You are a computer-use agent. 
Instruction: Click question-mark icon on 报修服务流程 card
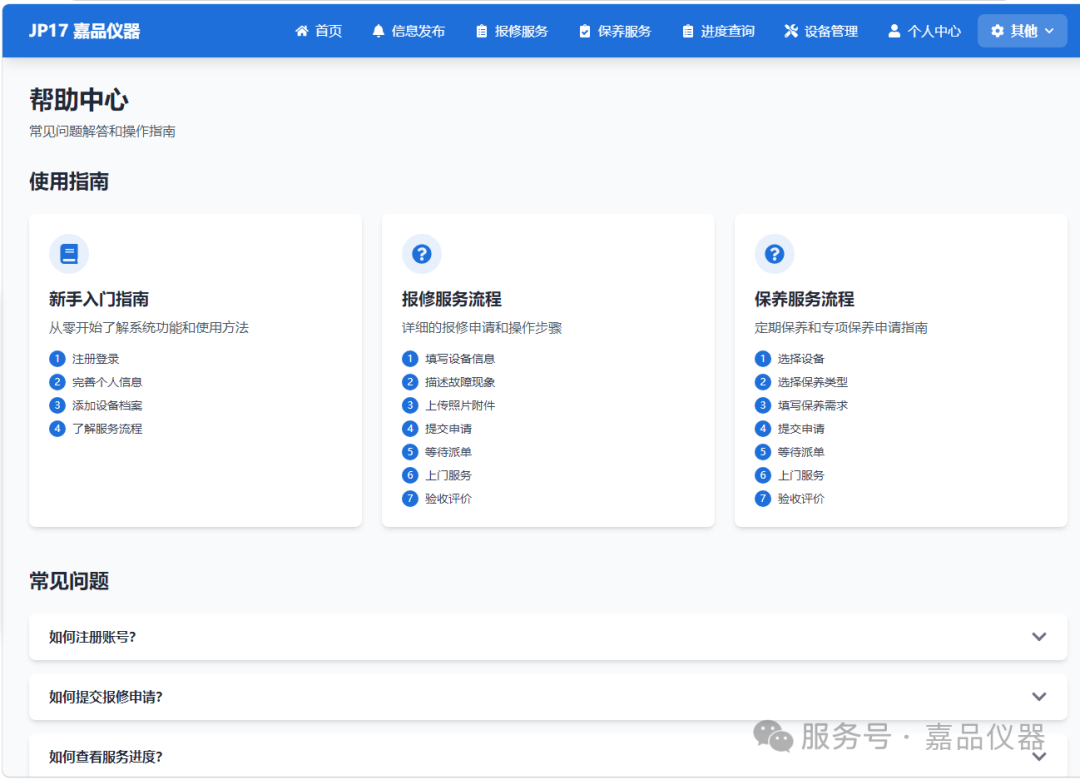pos(422,254)
